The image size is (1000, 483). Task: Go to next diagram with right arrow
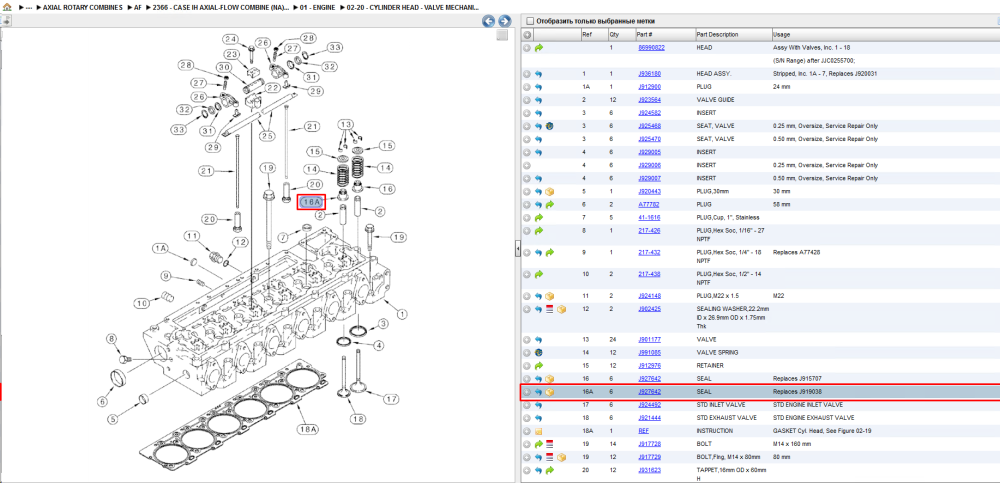pos(504,21)
